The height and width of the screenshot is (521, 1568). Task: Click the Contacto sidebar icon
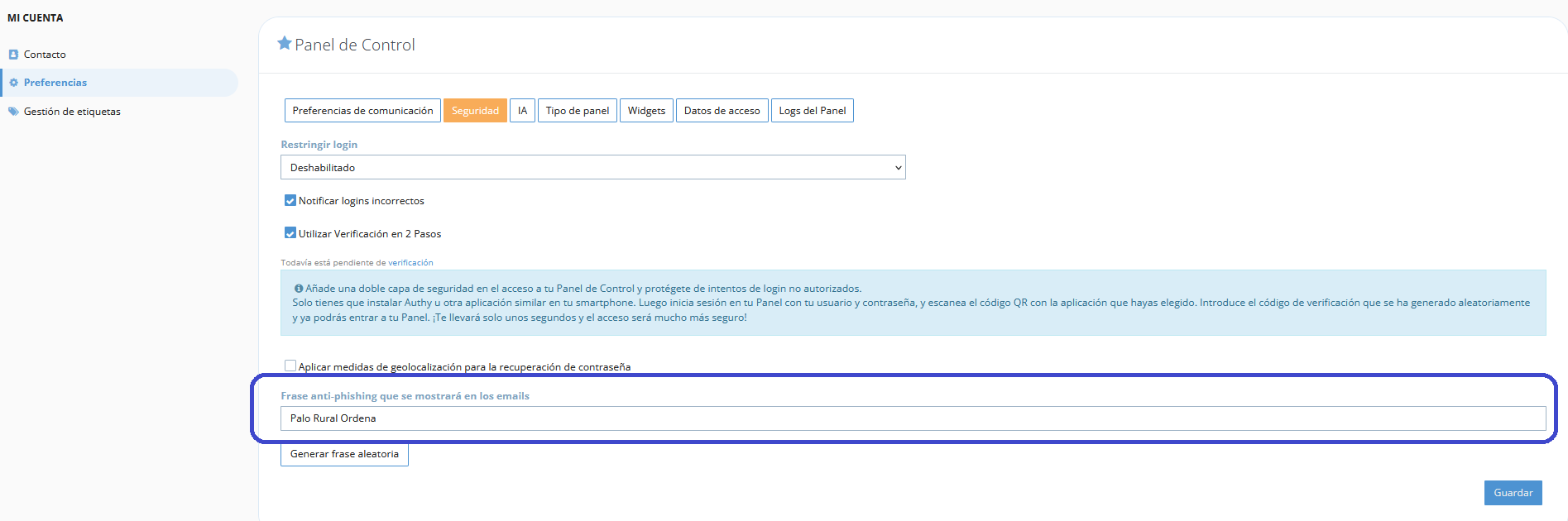pyautogui.click(x=13, y=55)
